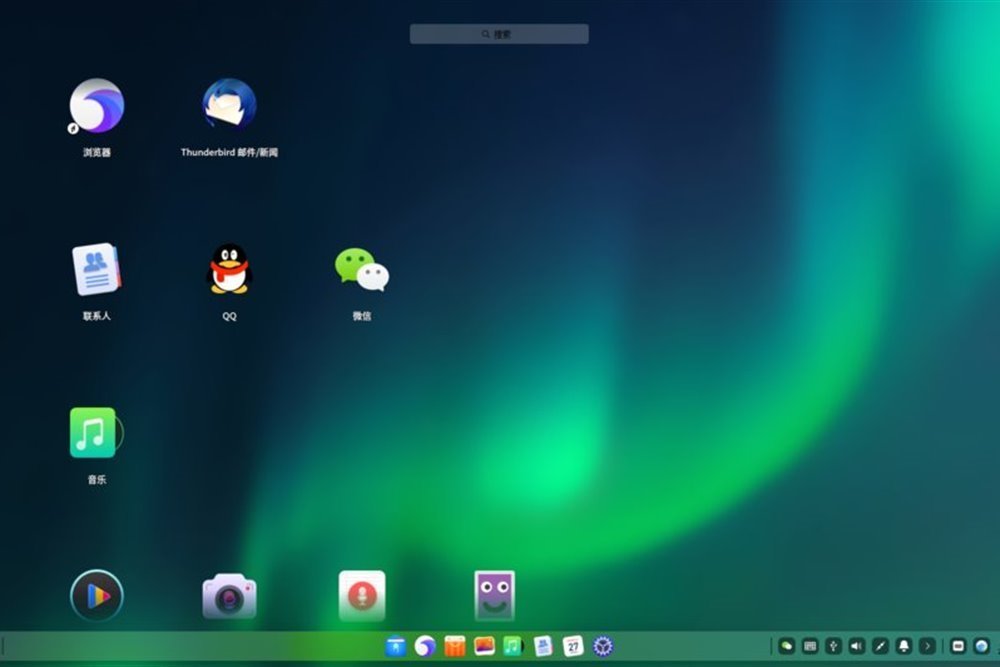Viewport: 1000px width, 667px height.
Task: Open the image gallery in the dock
Action: pos(484,647)
